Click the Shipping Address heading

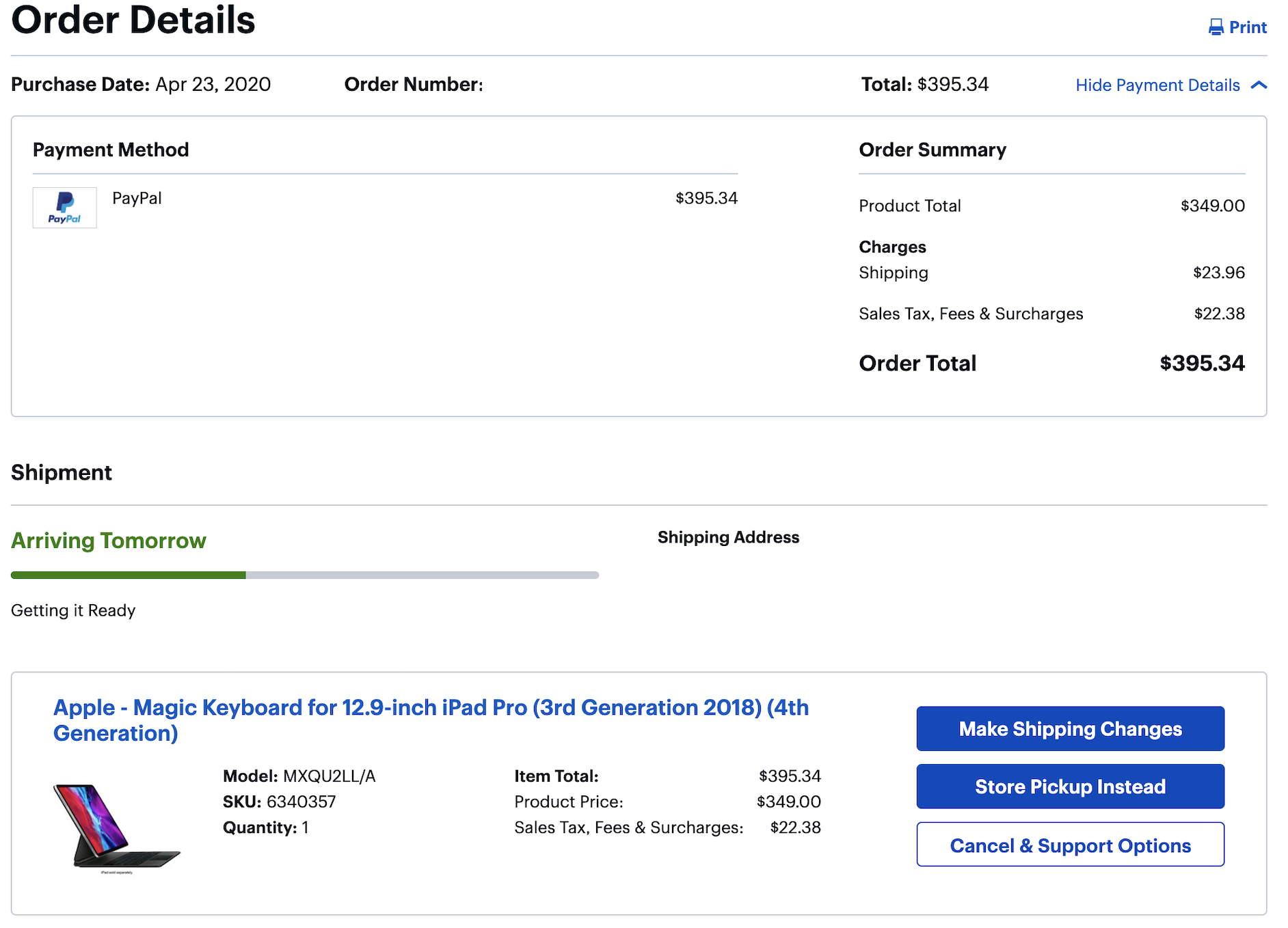(x=728, y=537)
